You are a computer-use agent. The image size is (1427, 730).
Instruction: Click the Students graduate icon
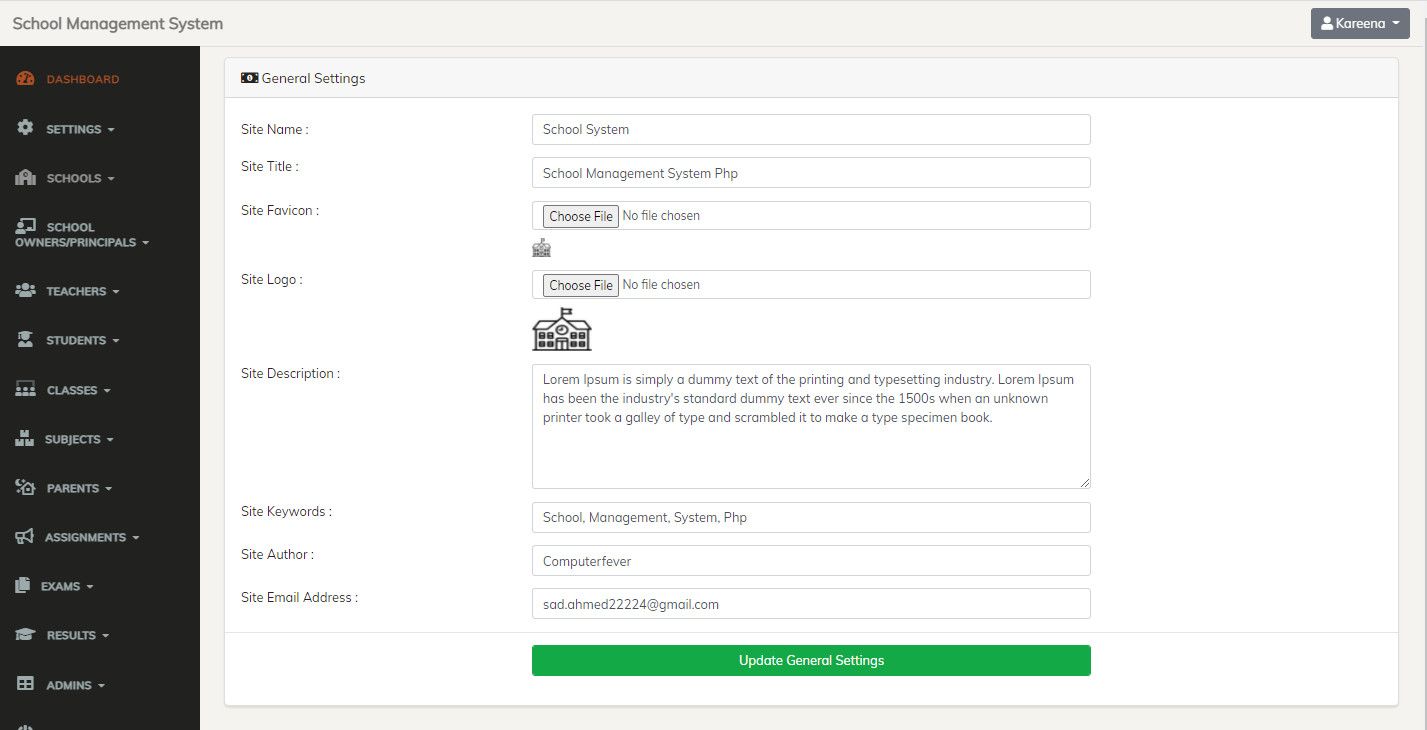point(26,339)
